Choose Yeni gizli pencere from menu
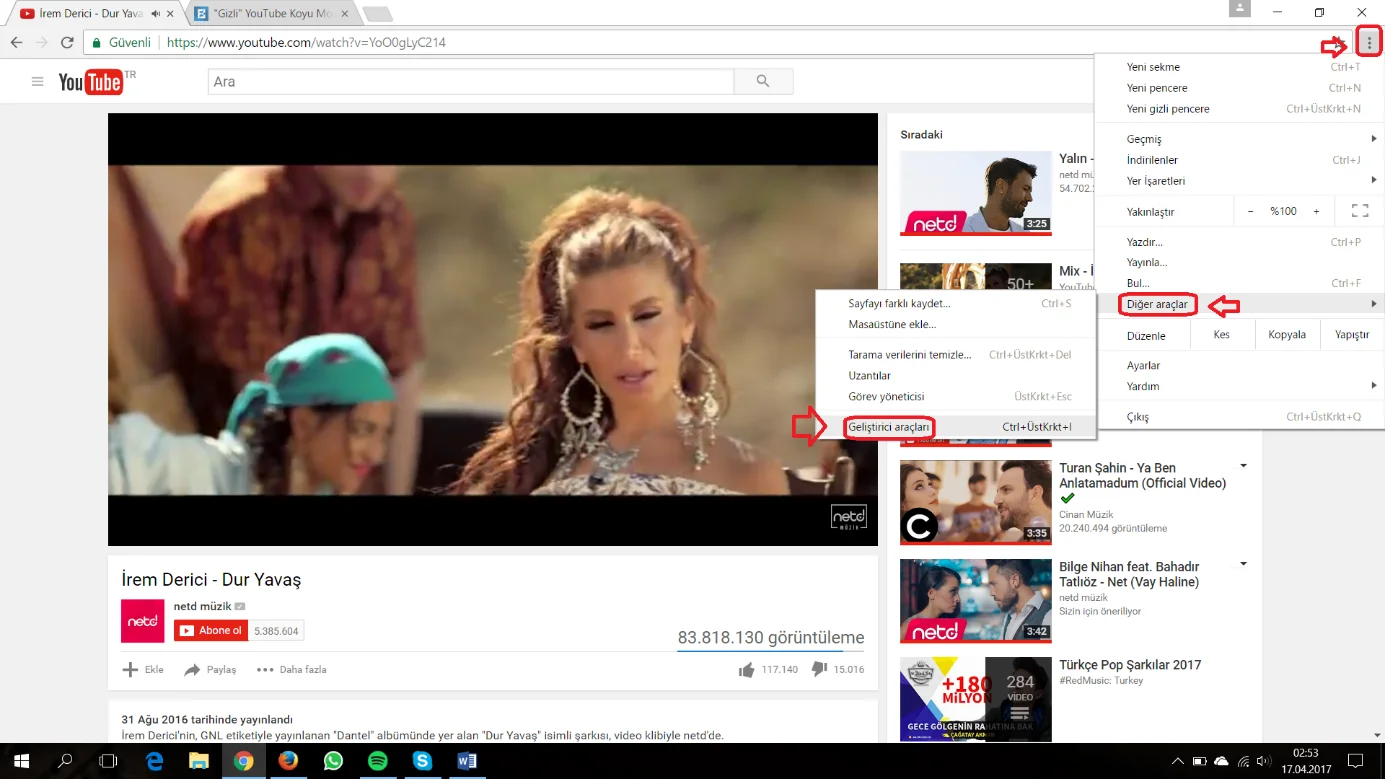This screenshot has height=779, width=1385. pos(1168,109)
